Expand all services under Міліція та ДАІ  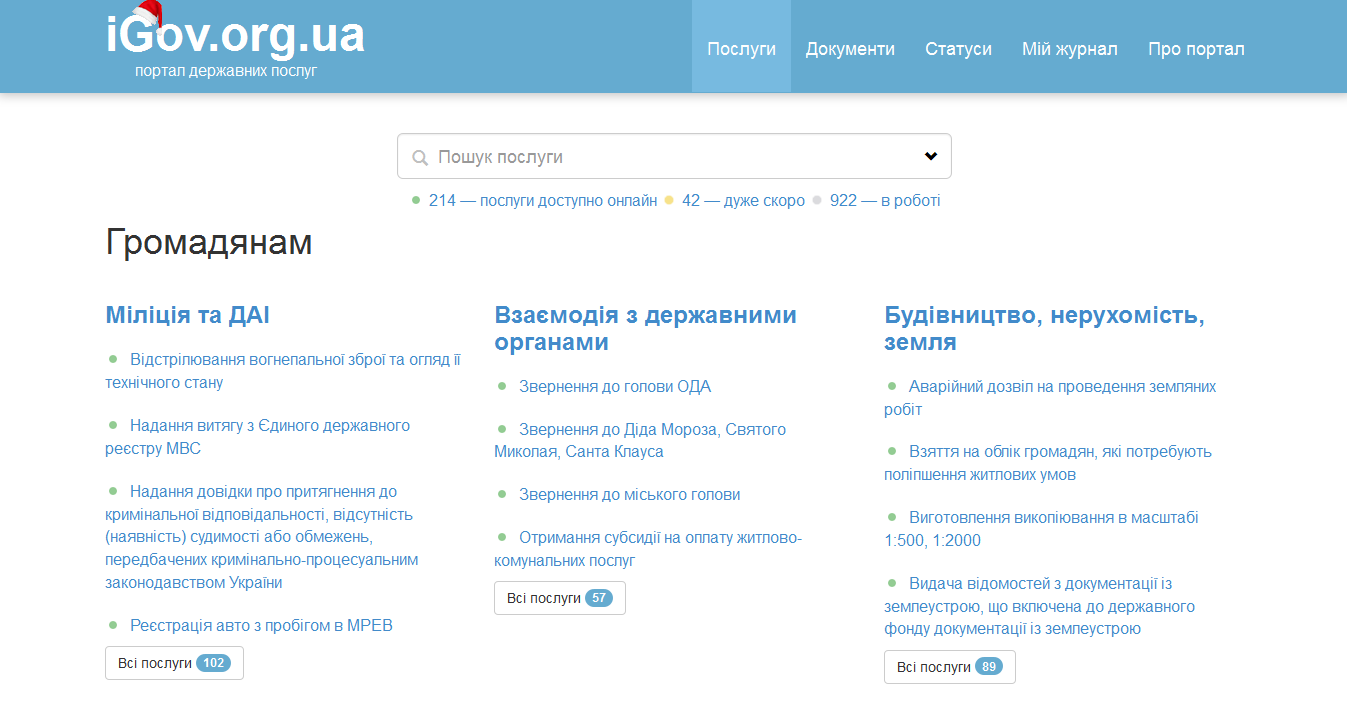click(x=174, y=662)
